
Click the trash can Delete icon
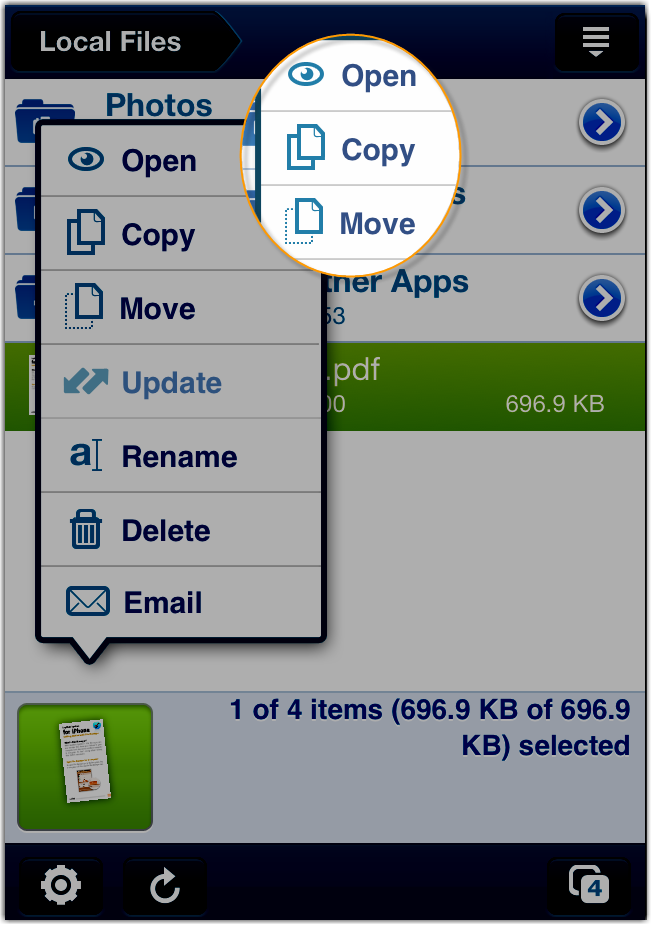[86, 529]
